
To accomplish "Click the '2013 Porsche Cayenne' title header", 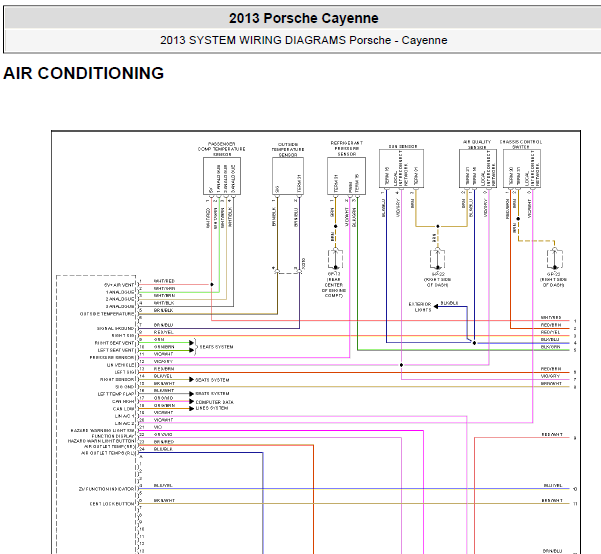I will point(304,18).
